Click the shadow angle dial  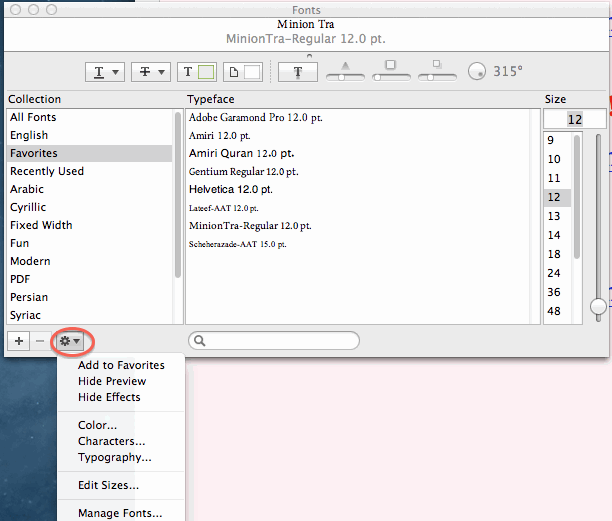(478, 71)
